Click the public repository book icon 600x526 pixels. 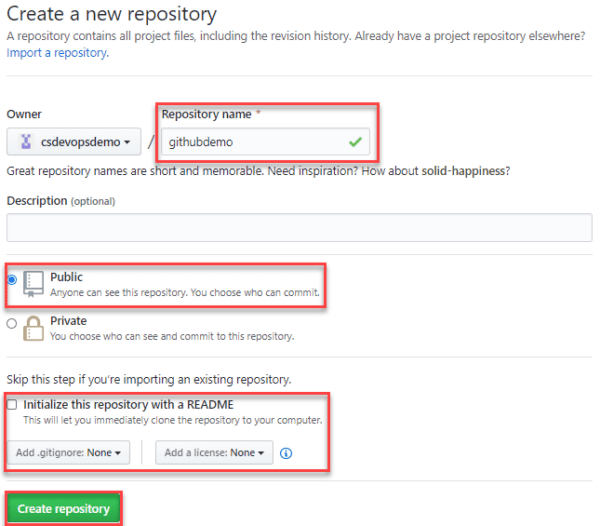(33, 285)
